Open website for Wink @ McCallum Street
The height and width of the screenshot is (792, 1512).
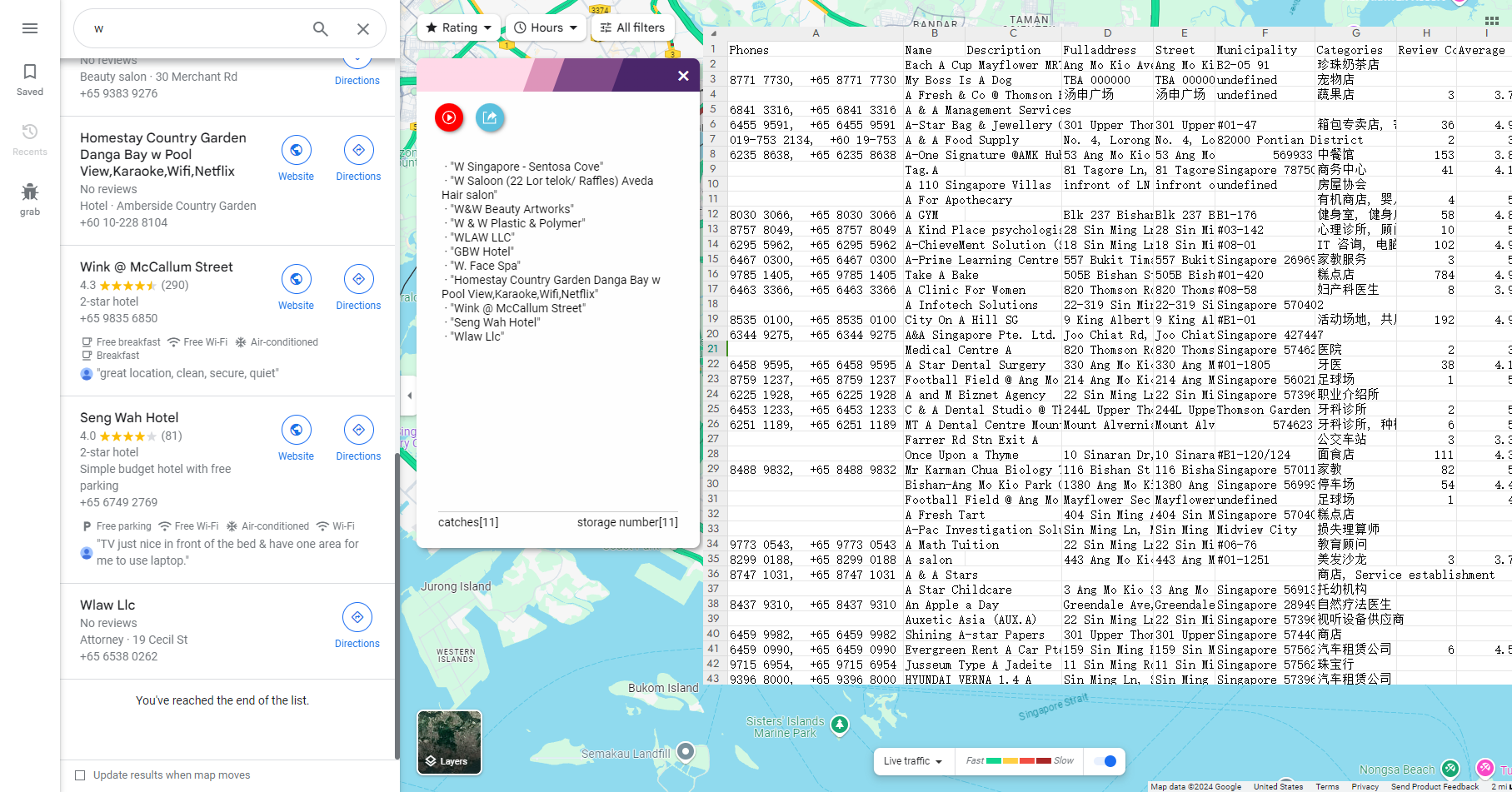click(296, 287)
